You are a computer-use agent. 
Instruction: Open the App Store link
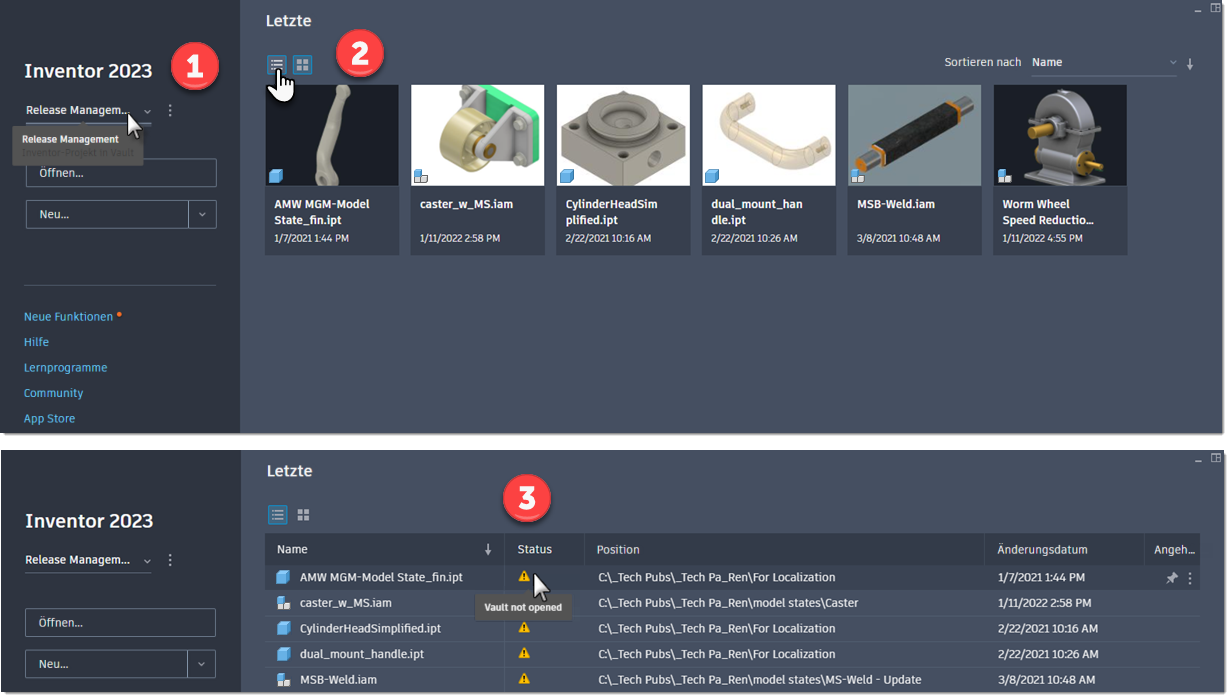click(49, 419)
